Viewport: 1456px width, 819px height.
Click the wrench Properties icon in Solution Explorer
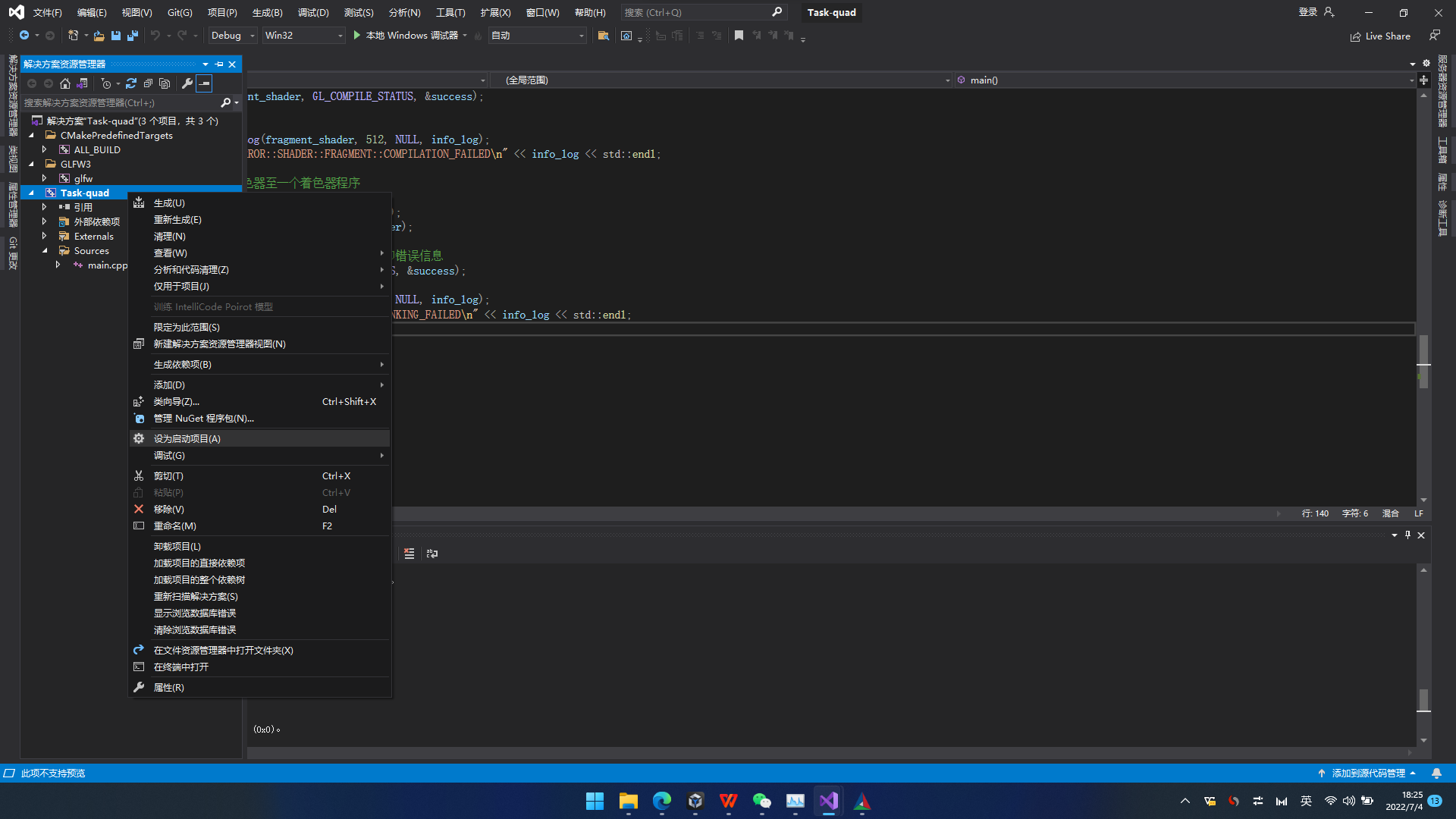(187, 83)
